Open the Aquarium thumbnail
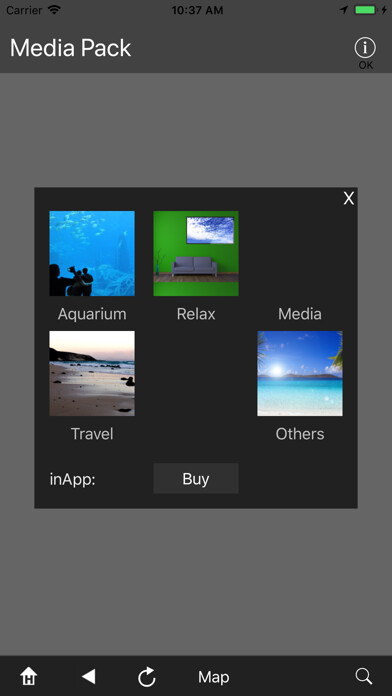 (x=92, y=253)
